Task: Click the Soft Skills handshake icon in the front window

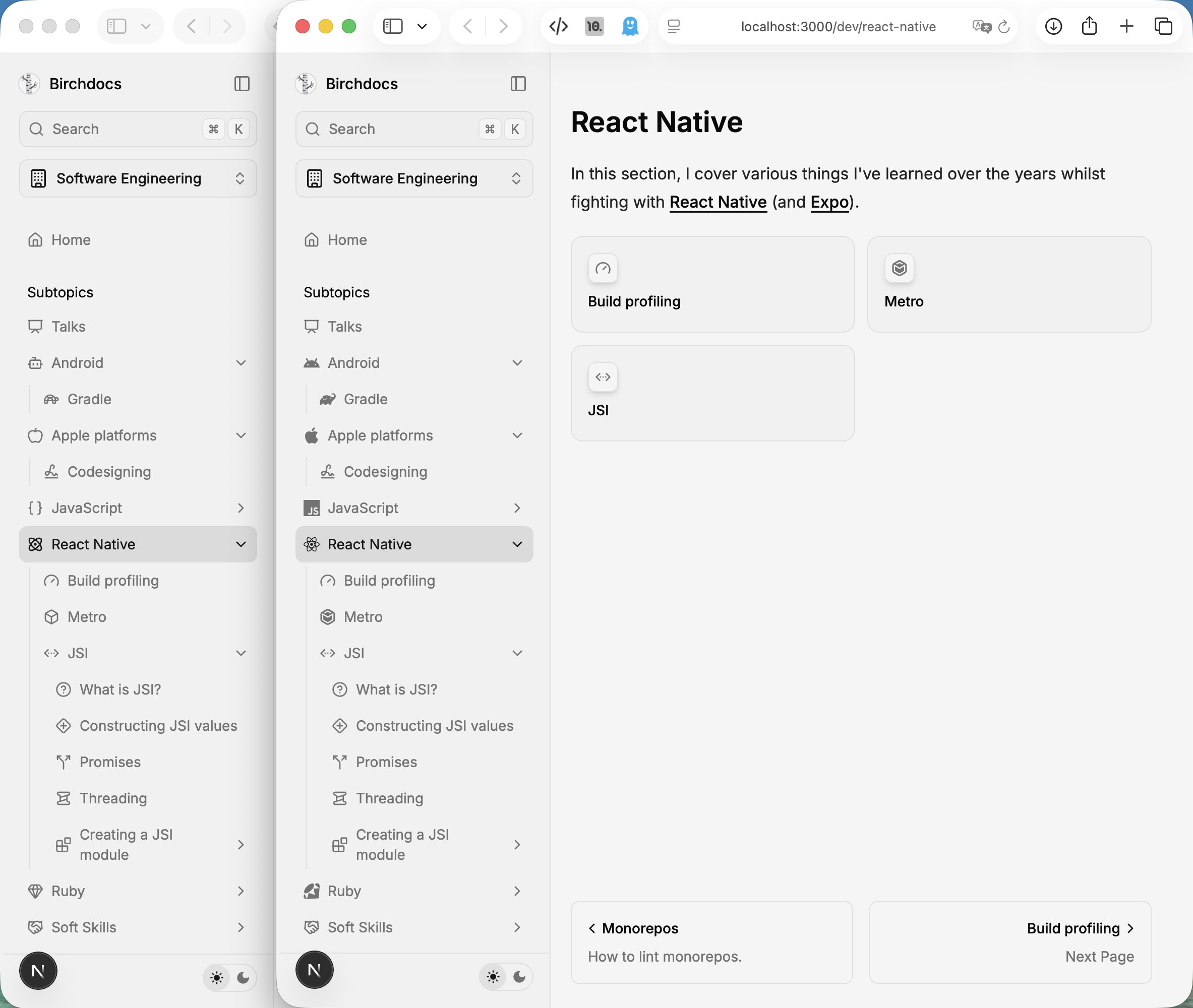Action: [312, 927]
